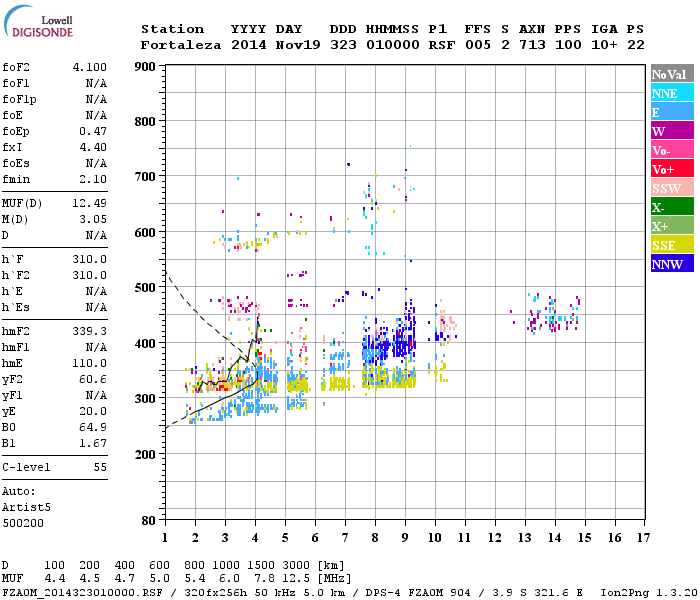This screenshot has width=700, height=600.
Task: Click the D 3000 distance column header
Action: point(296,566)
